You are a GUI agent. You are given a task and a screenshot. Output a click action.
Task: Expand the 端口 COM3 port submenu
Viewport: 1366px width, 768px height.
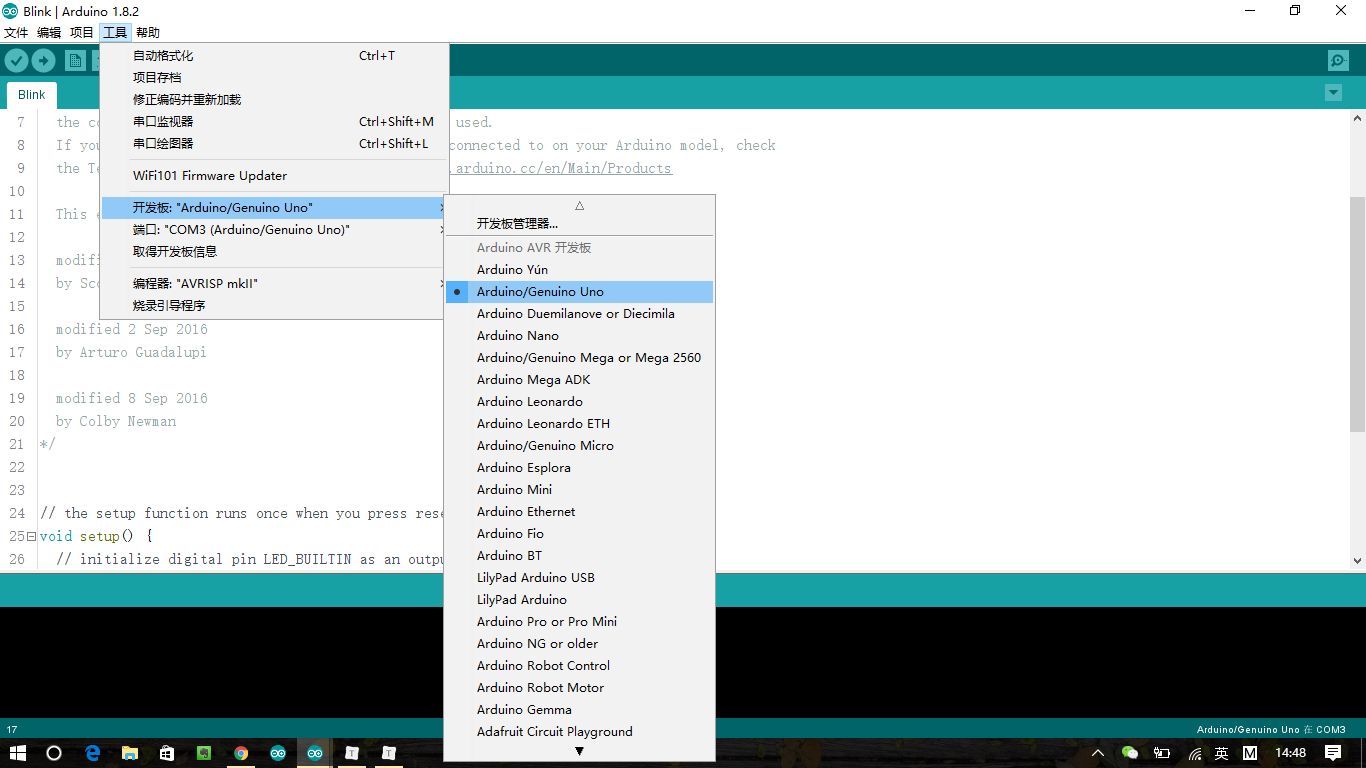point(274,230)
